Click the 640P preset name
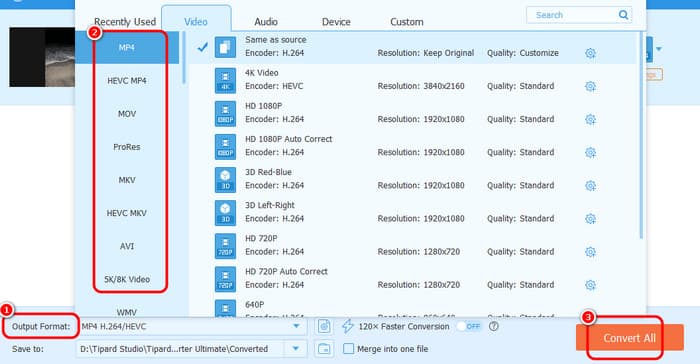 [x=254, y=305]
